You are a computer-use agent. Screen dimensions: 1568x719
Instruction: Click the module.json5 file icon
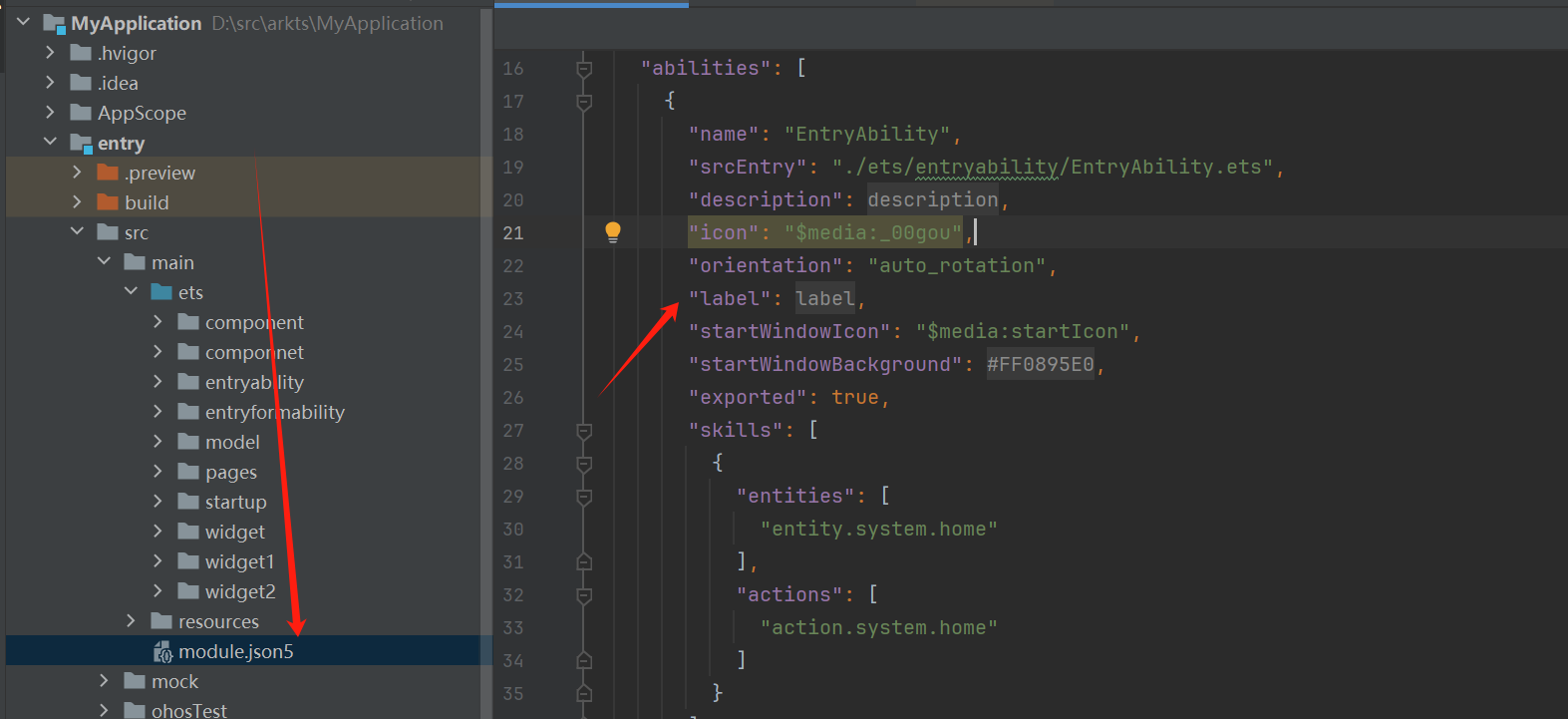coord(162,652)
